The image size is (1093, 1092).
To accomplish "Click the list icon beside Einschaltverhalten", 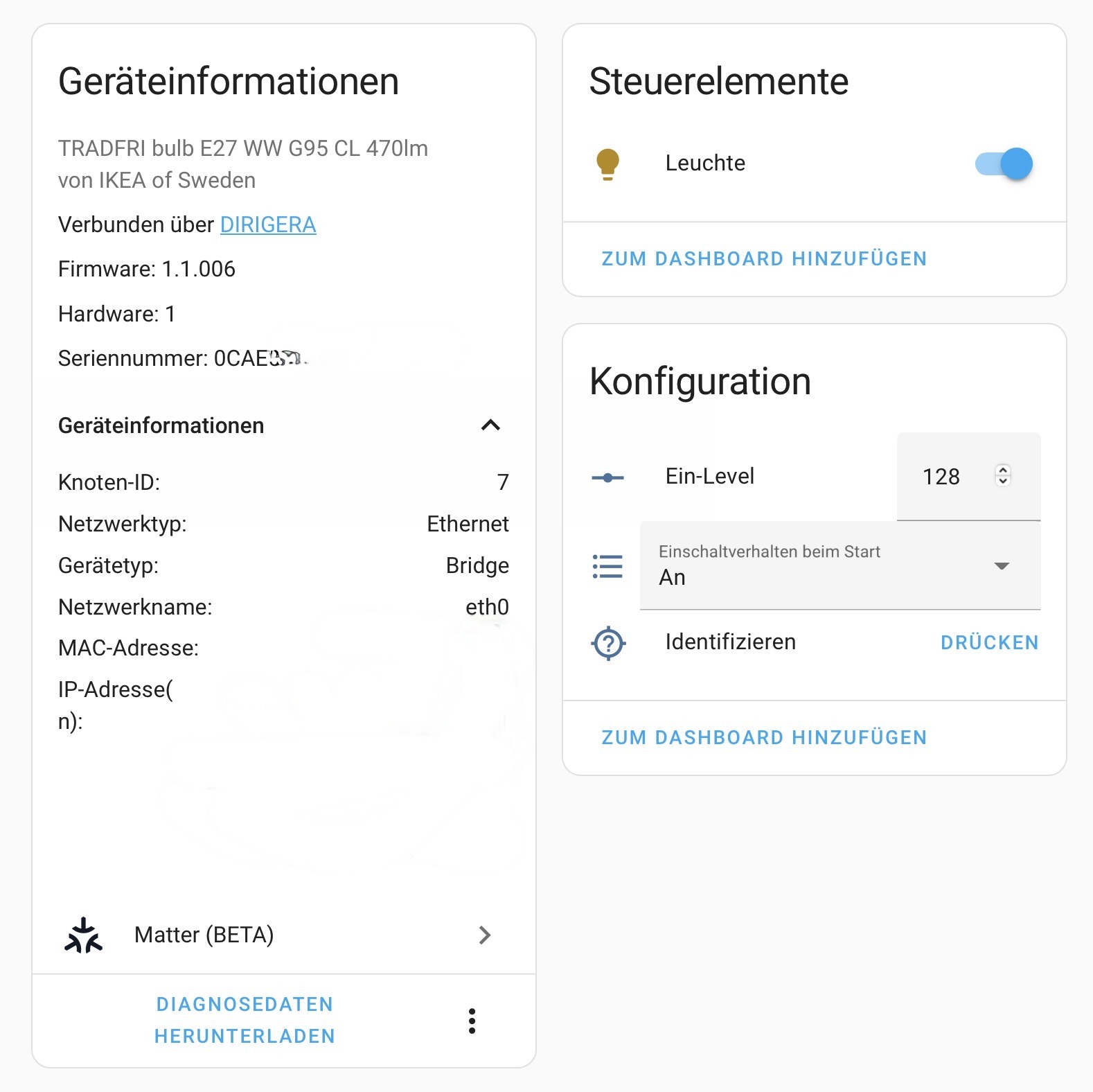I will click(x=607, y=566).
